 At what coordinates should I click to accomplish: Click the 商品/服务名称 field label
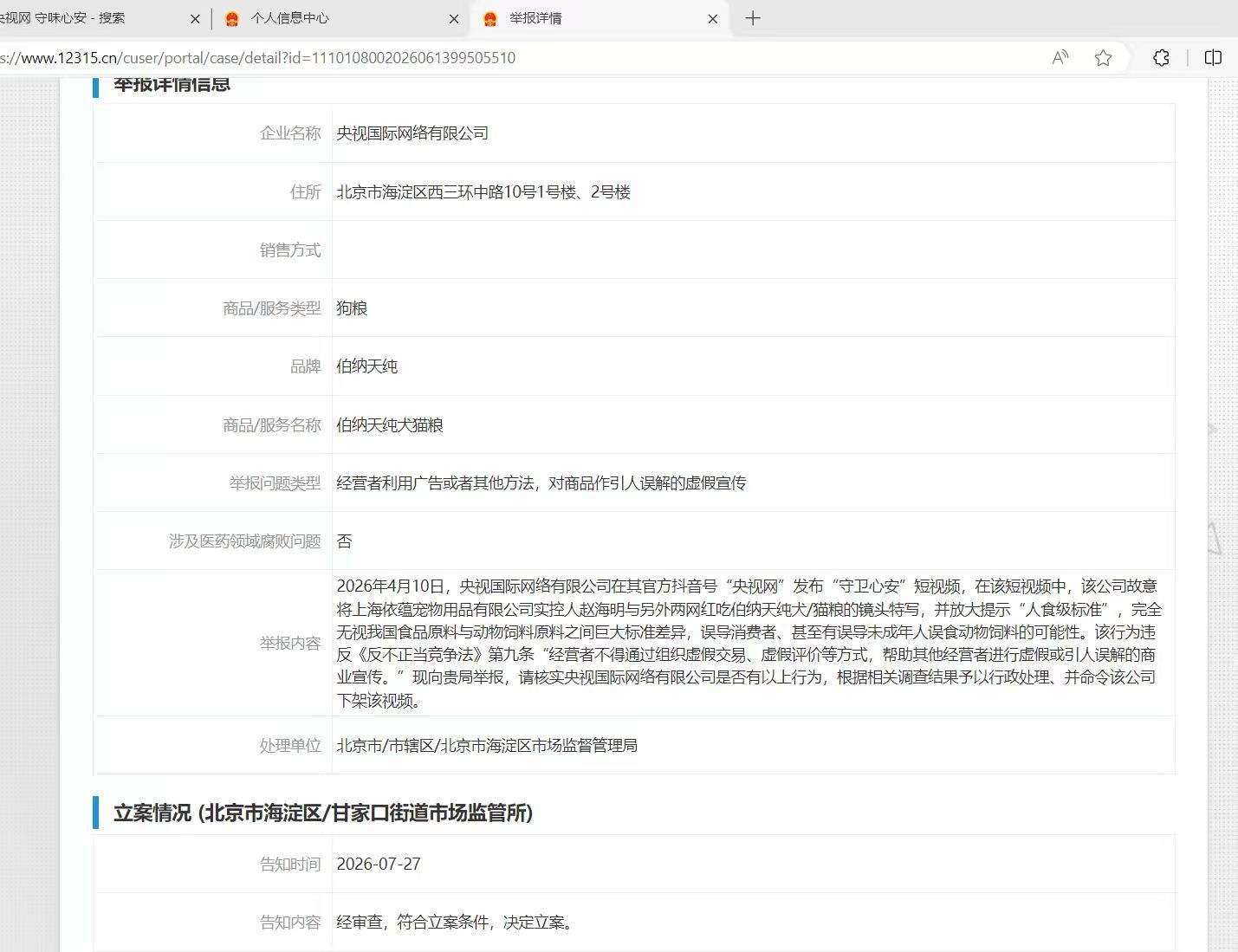(272, 425)
